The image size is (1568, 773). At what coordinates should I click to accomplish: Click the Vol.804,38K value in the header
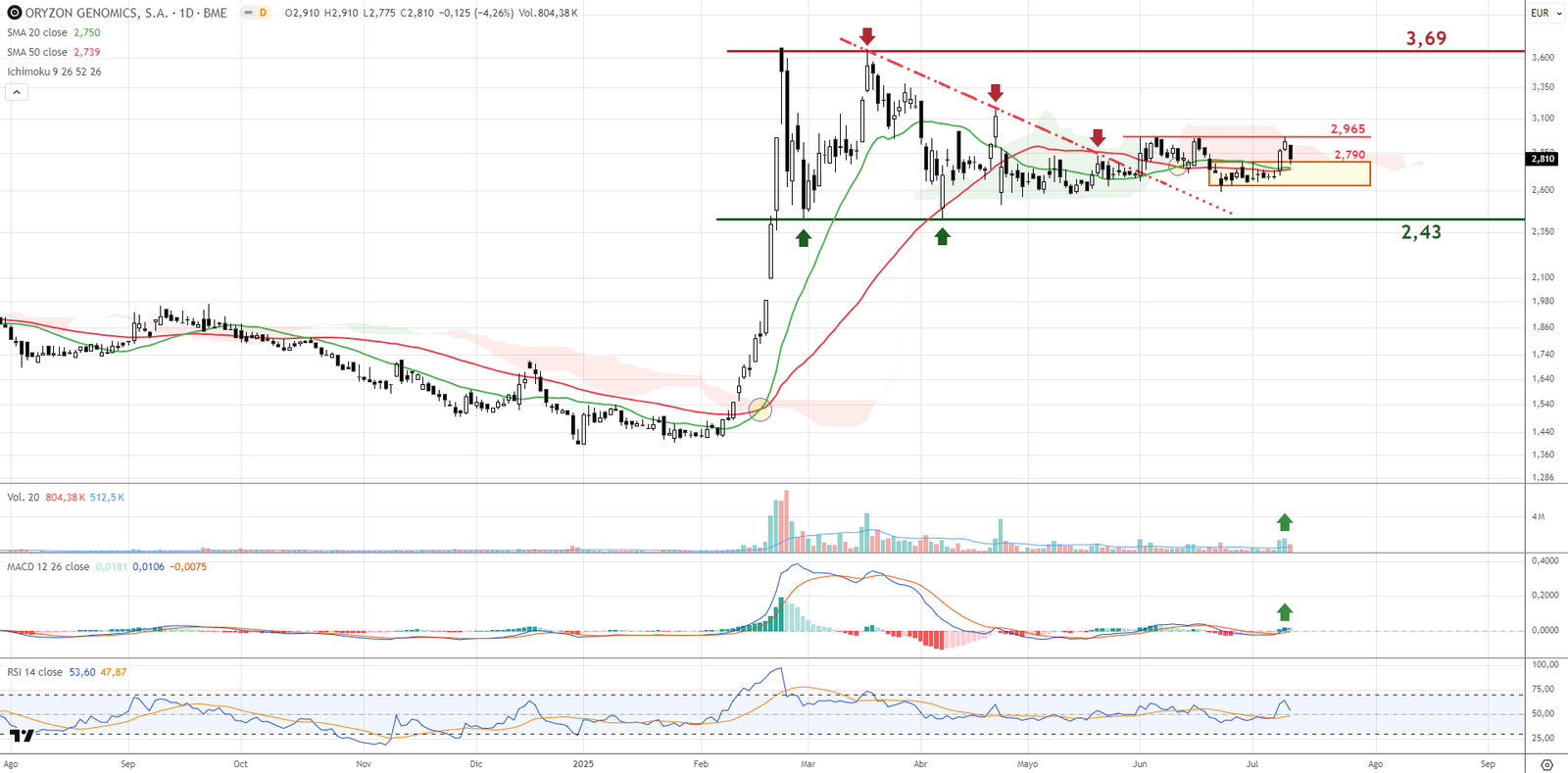(548, 13)
